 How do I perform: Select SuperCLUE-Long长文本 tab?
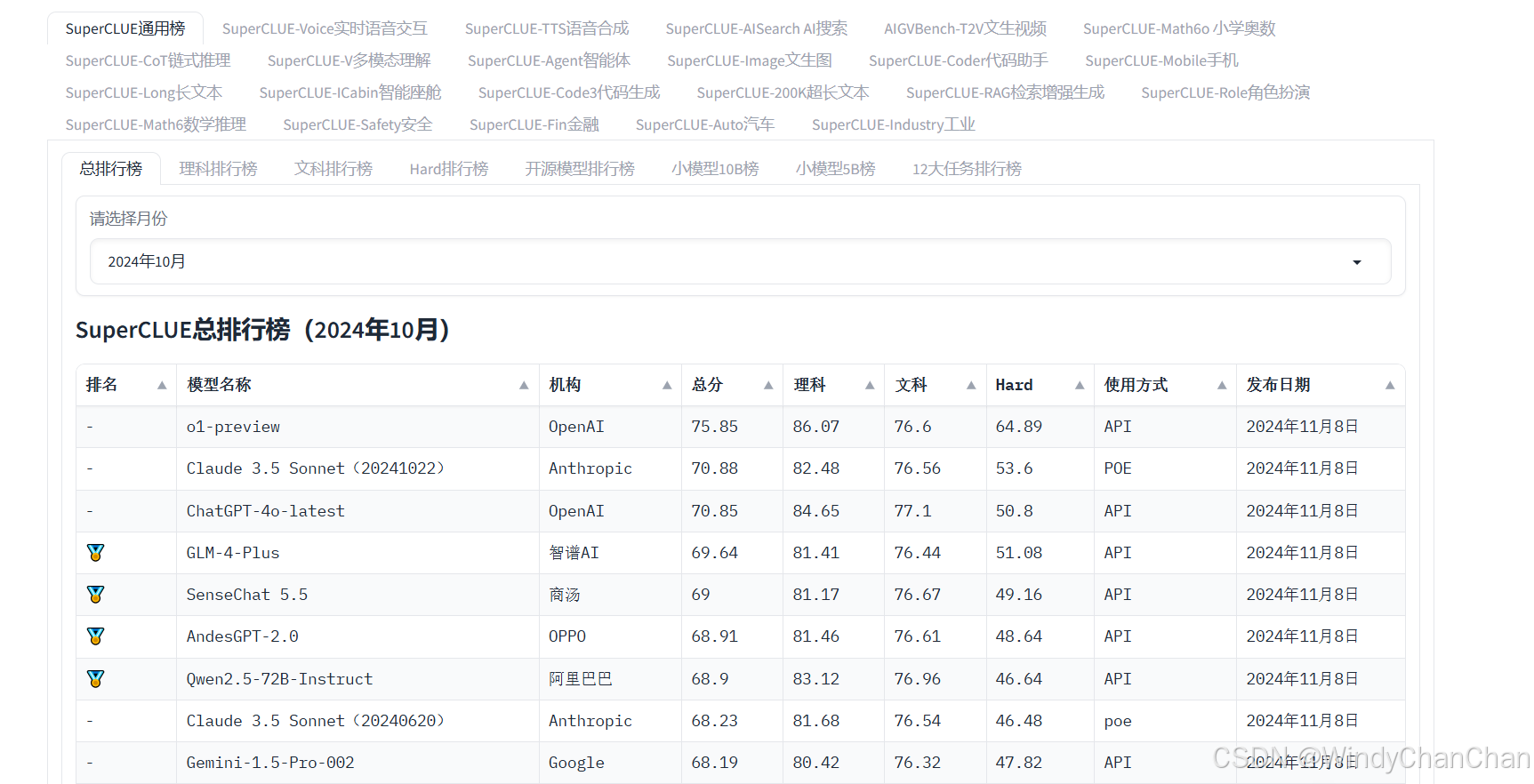(144, 92)
